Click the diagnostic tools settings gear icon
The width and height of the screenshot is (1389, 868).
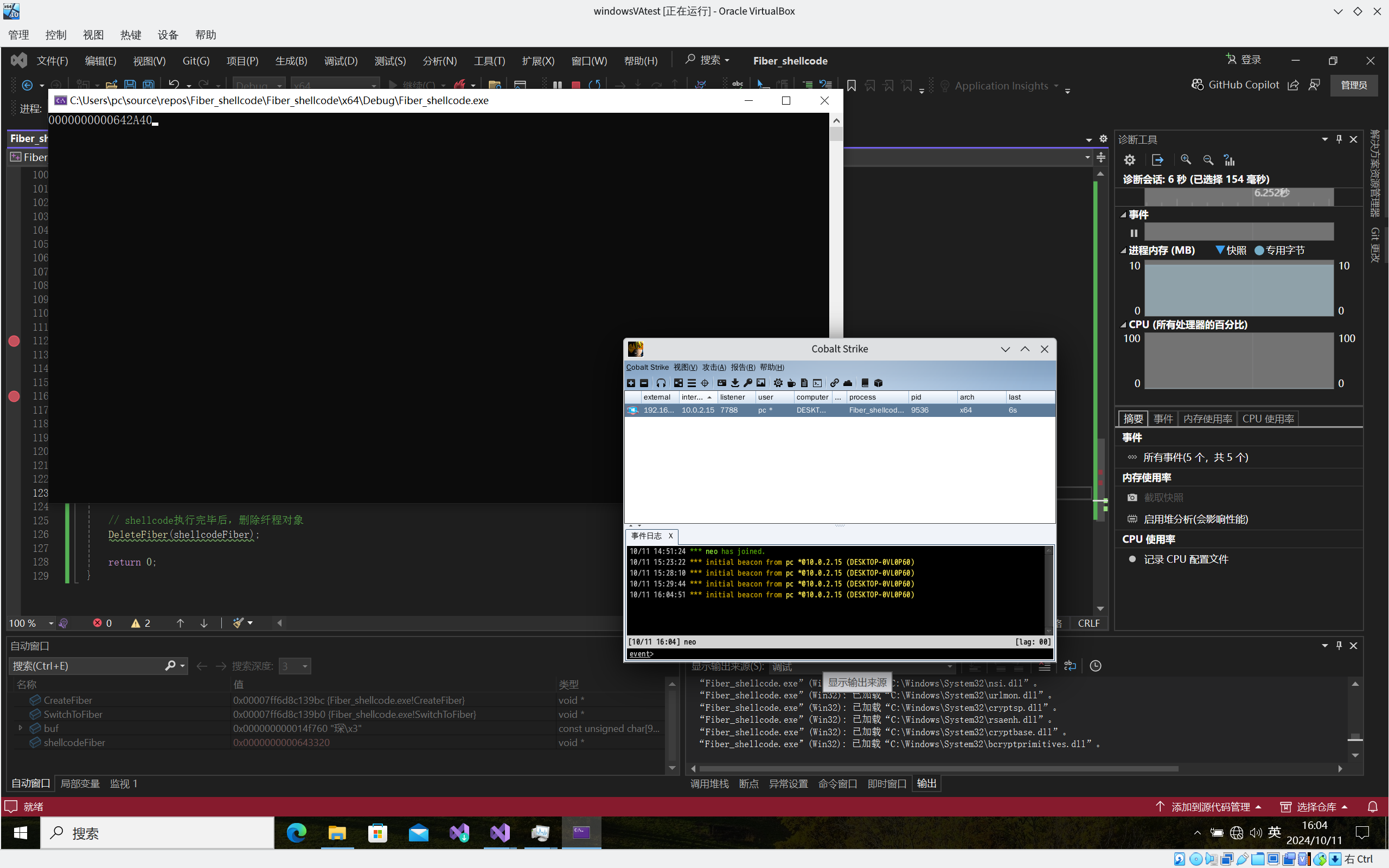(x=1129, y=160)
